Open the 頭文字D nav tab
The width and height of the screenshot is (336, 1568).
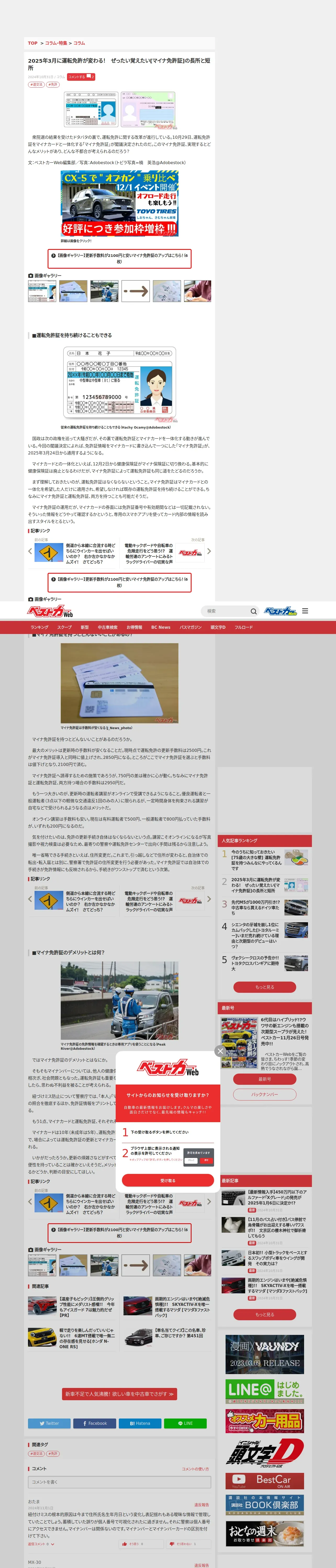point(218,627)
